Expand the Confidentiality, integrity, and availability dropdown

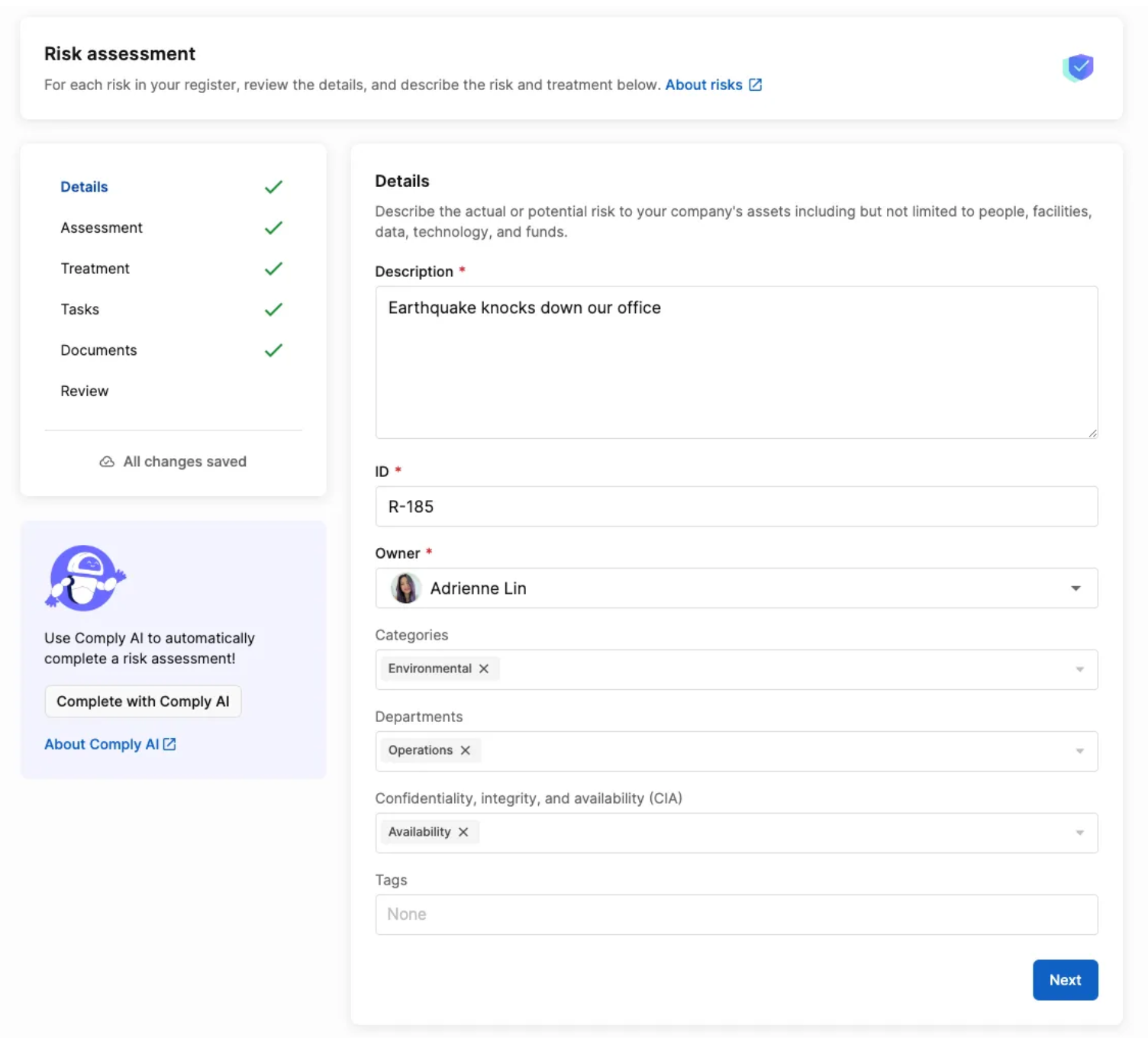[1079, 833]
